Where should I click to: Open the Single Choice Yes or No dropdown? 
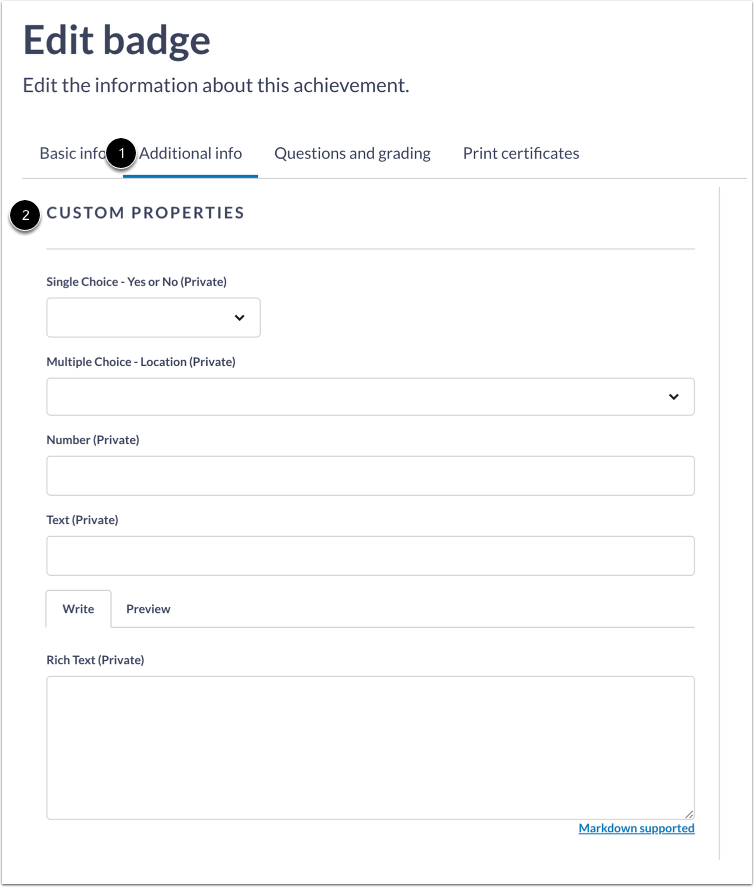tap(152, 317)
